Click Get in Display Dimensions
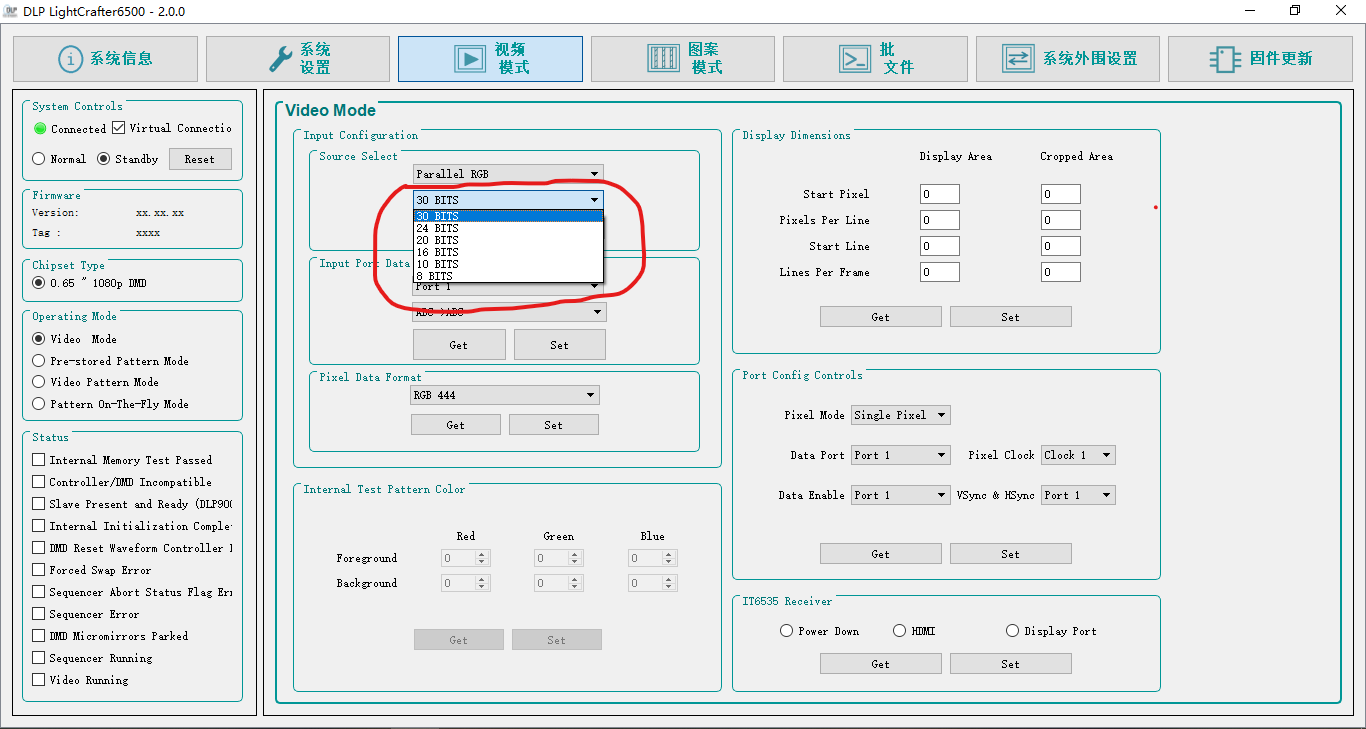Screen dimensions: 1366x729 (881, 317)
